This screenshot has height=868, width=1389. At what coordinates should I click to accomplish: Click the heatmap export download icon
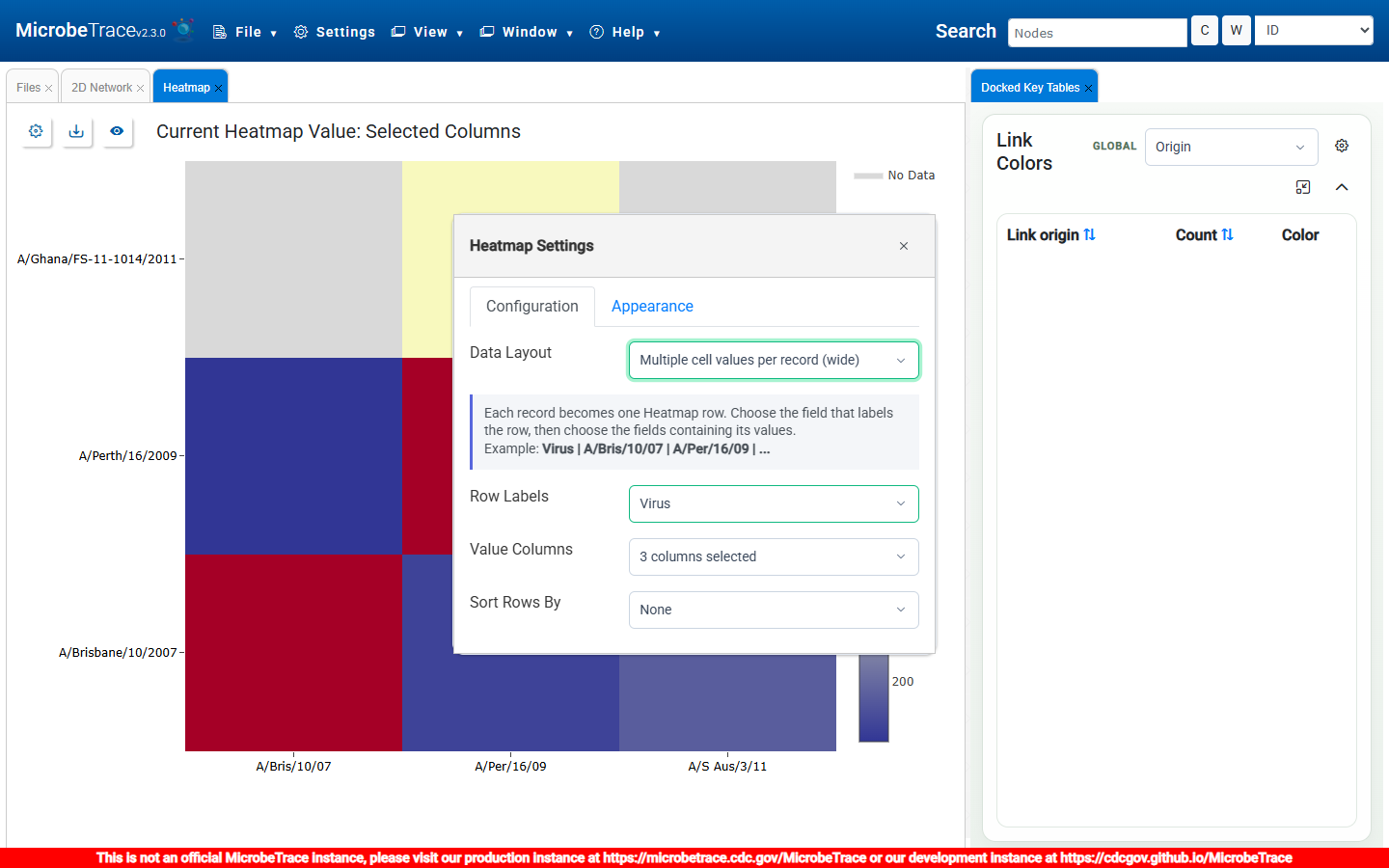coord(76,131)
